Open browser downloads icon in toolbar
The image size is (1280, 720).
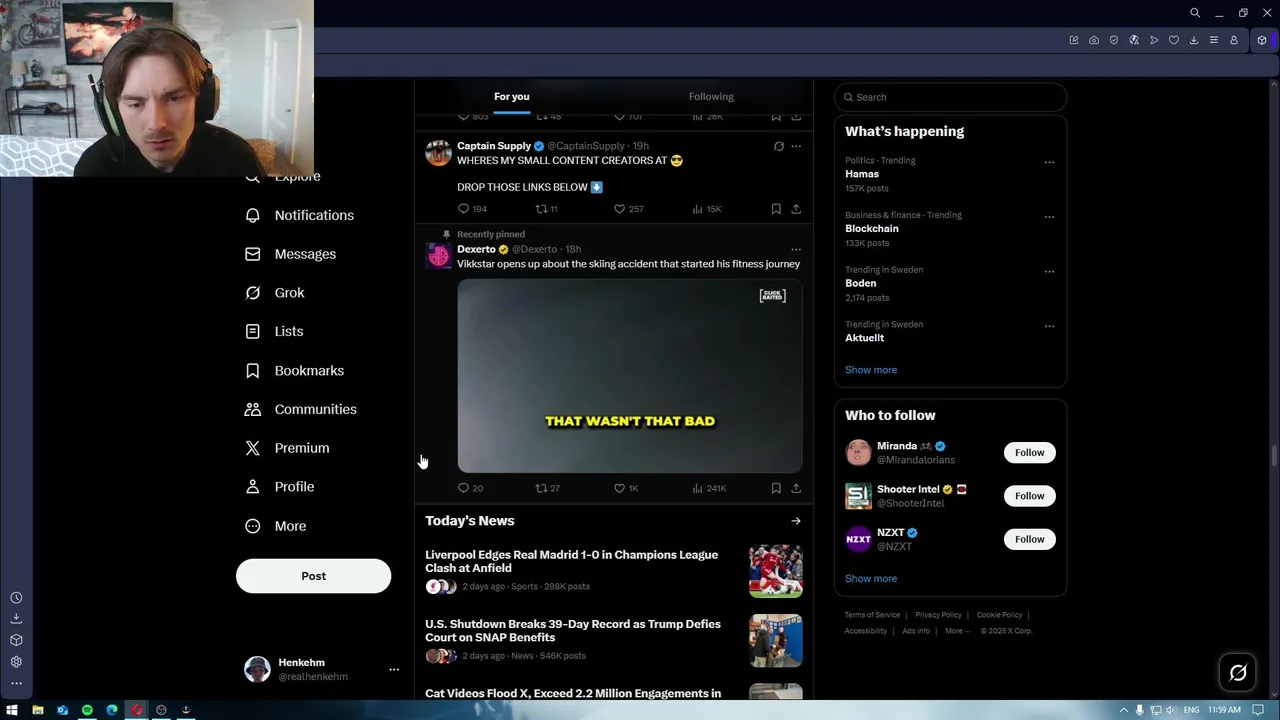pos(1194,40)
